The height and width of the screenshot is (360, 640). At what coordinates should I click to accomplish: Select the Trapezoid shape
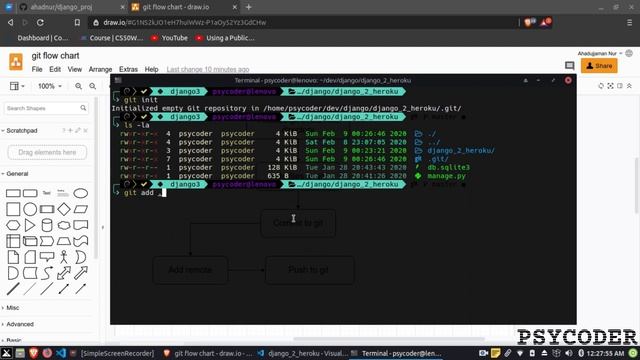(x=64, y=241)
